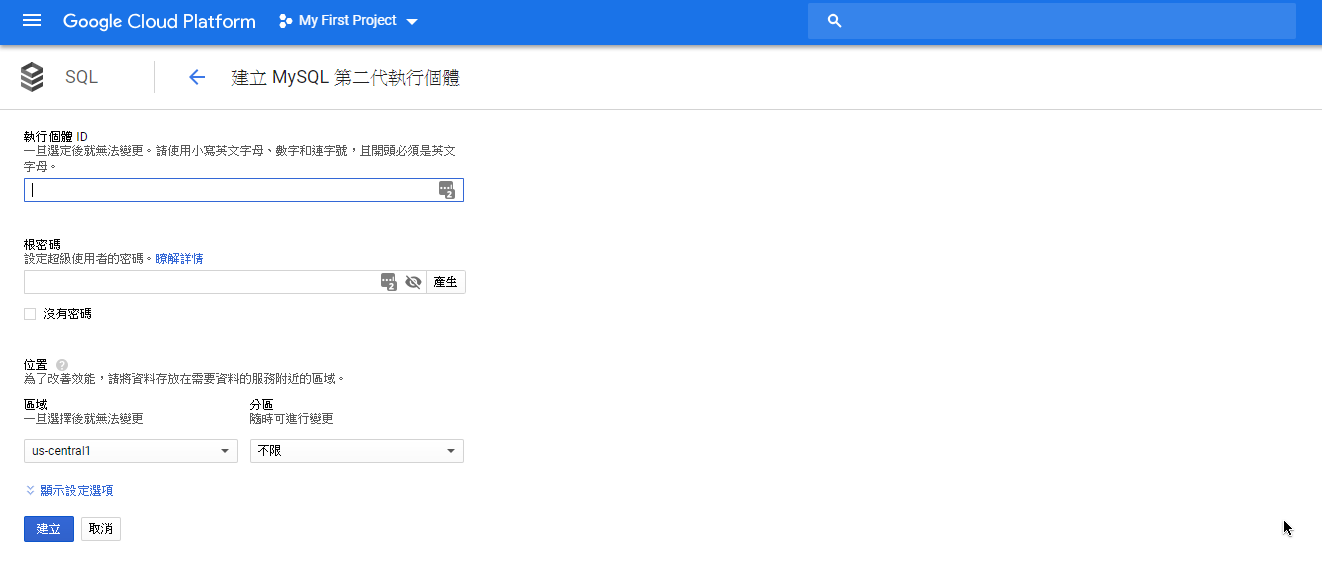Open the 瞭解詳情 learn more link
1322x574 pixels.
179,259
